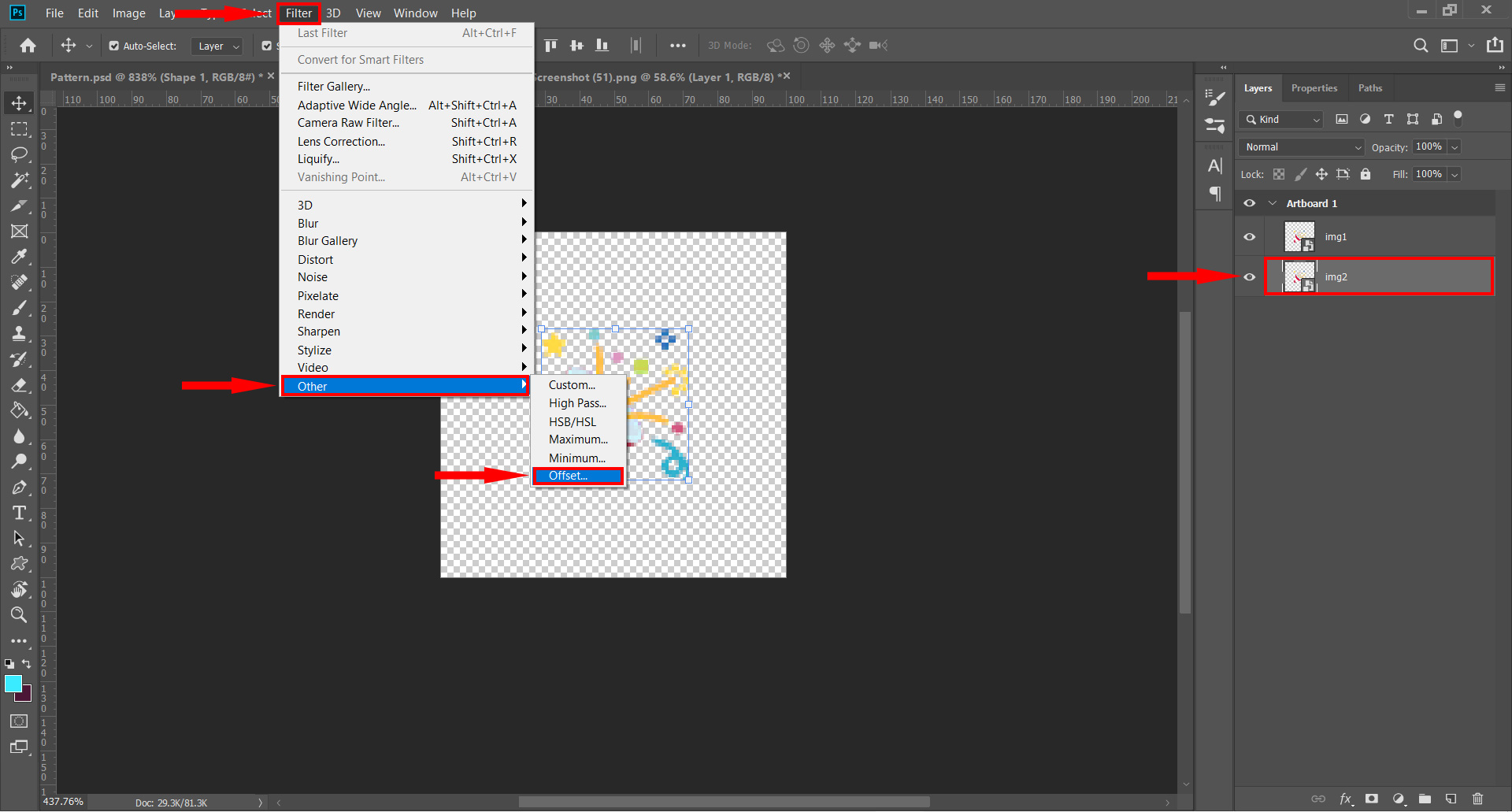Uncheck the Auto-Select checkbox
Screen dimensions: 1512x812
(114, 46)
